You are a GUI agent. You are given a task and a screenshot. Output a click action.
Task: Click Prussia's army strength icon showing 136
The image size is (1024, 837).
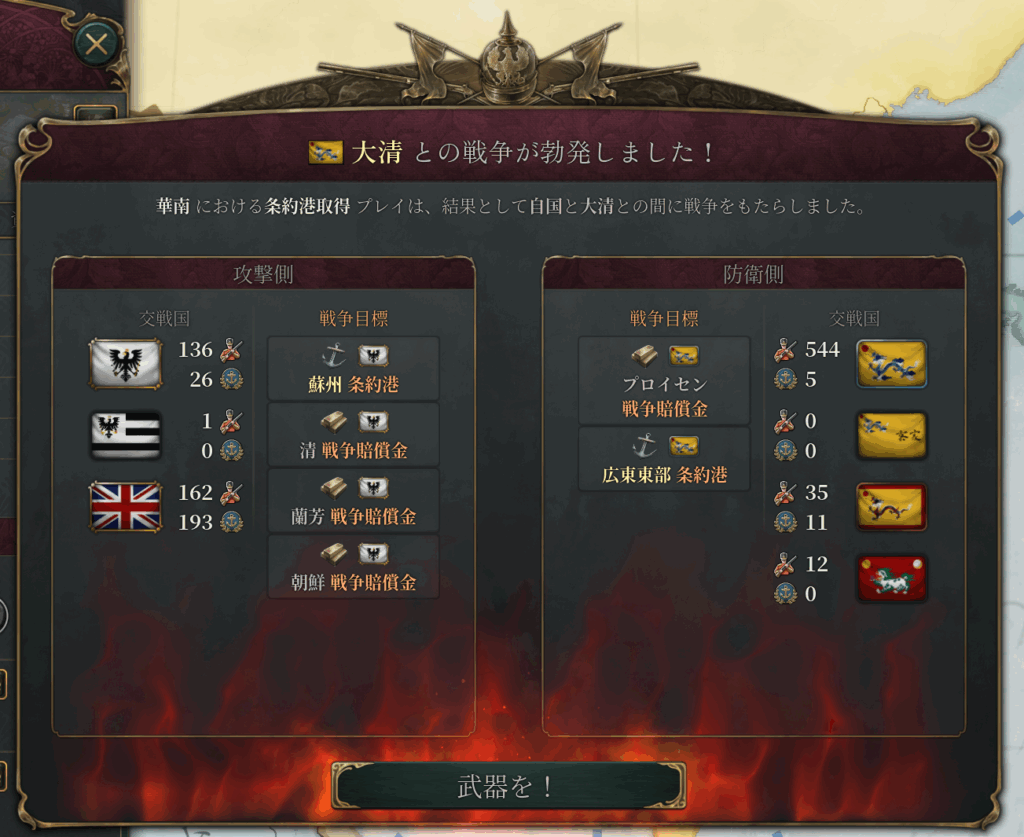231,350
